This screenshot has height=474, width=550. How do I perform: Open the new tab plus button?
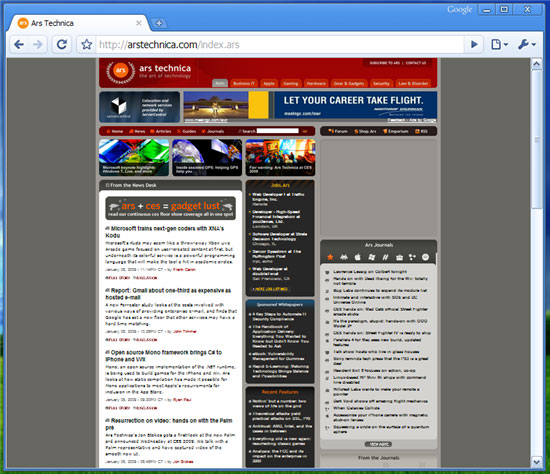159,23
